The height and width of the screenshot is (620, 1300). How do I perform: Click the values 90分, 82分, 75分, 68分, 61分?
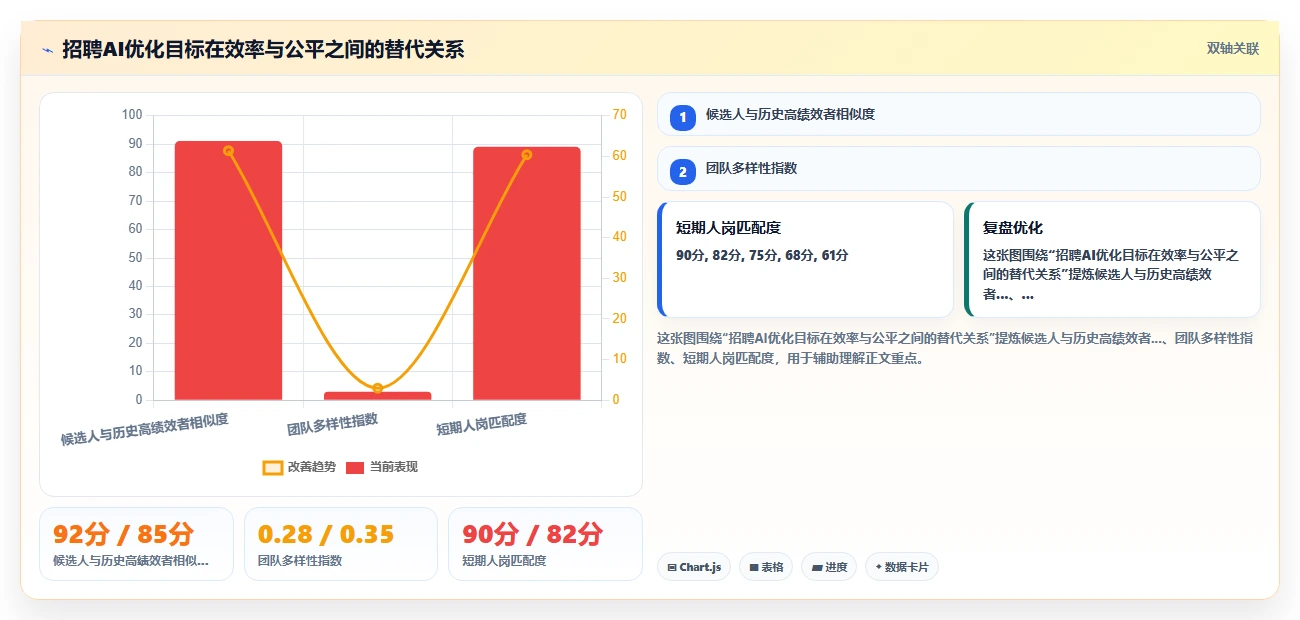pos(762,256)
